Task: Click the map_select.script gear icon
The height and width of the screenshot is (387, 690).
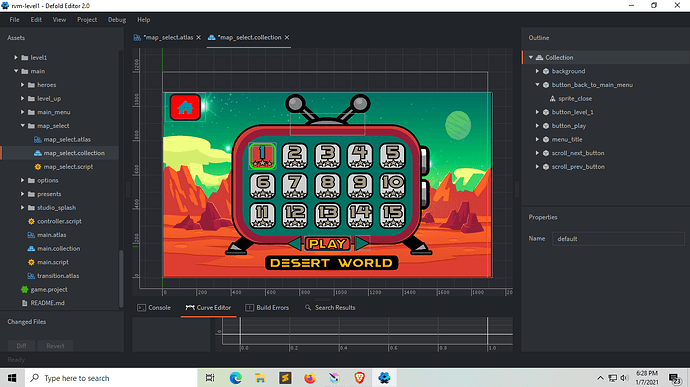Action: point(38,167)
